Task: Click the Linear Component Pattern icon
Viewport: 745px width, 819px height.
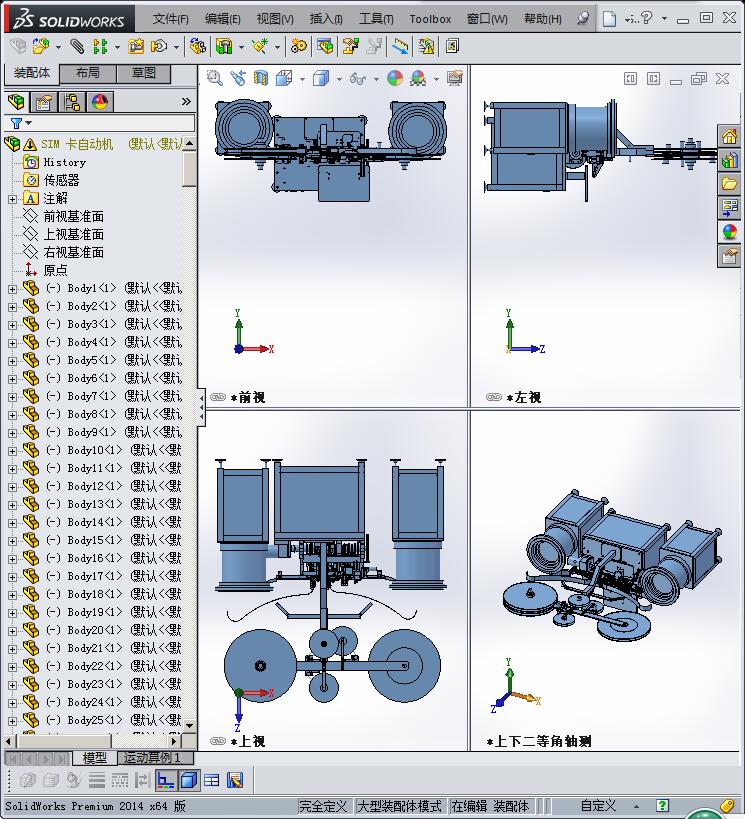Action: 99,47
